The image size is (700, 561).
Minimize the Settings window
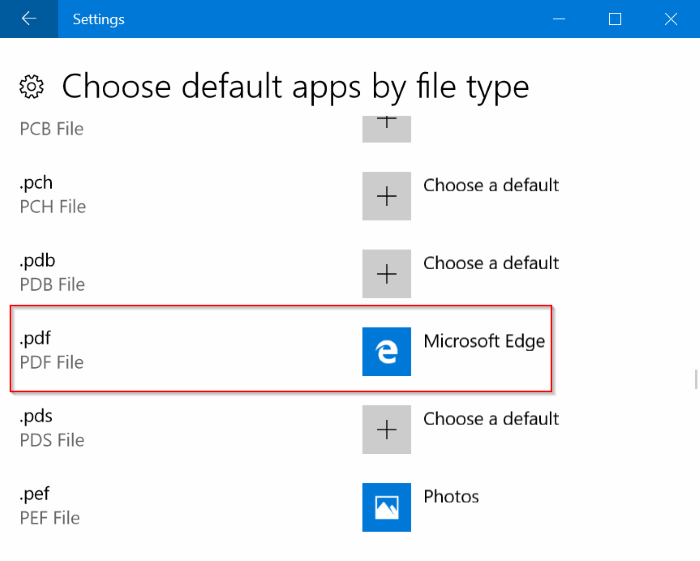pyautogui.click(x=559, y=19)
